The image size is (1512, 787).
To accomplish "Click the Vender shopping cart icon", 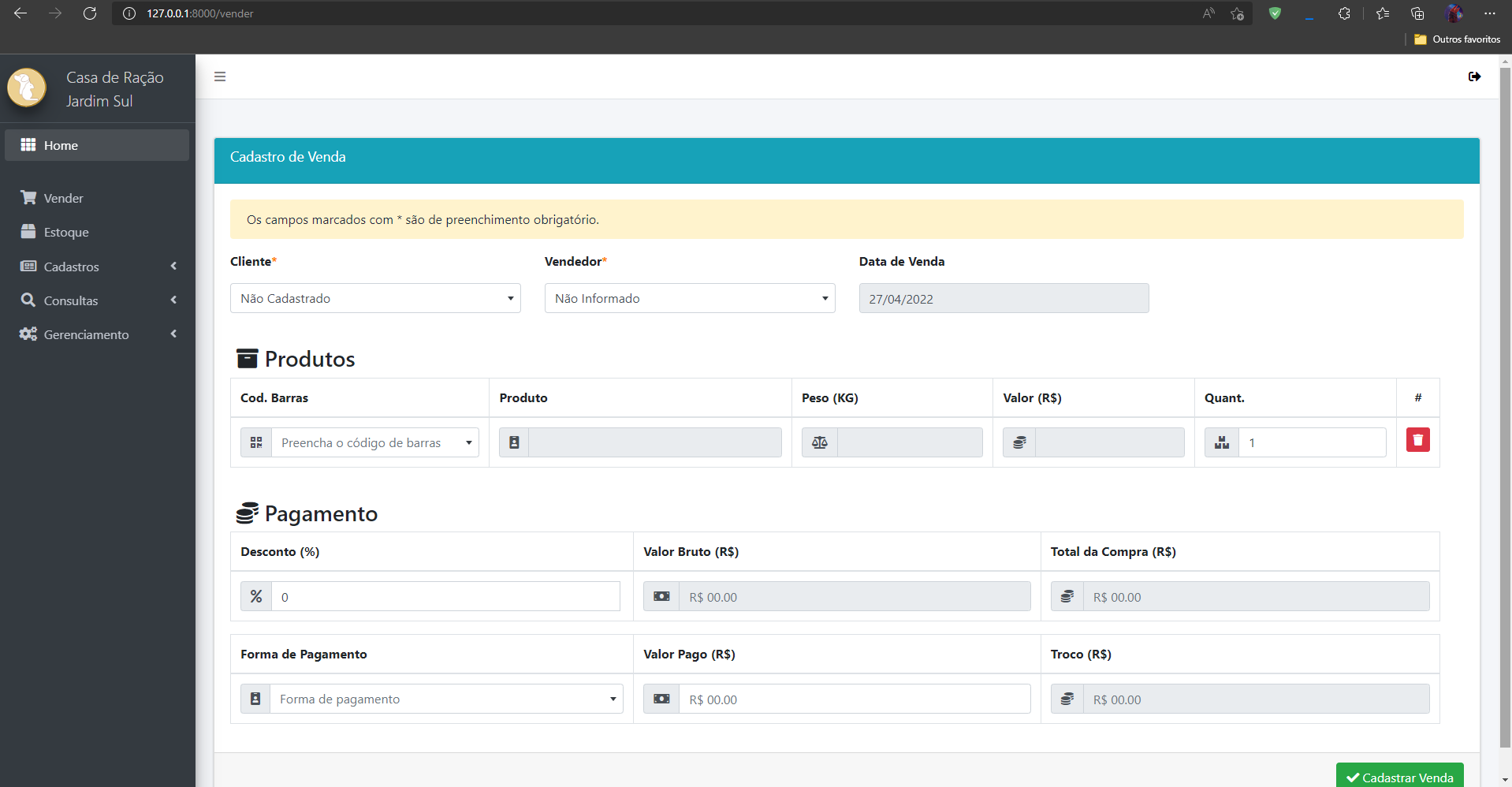I will pos(28,197).
